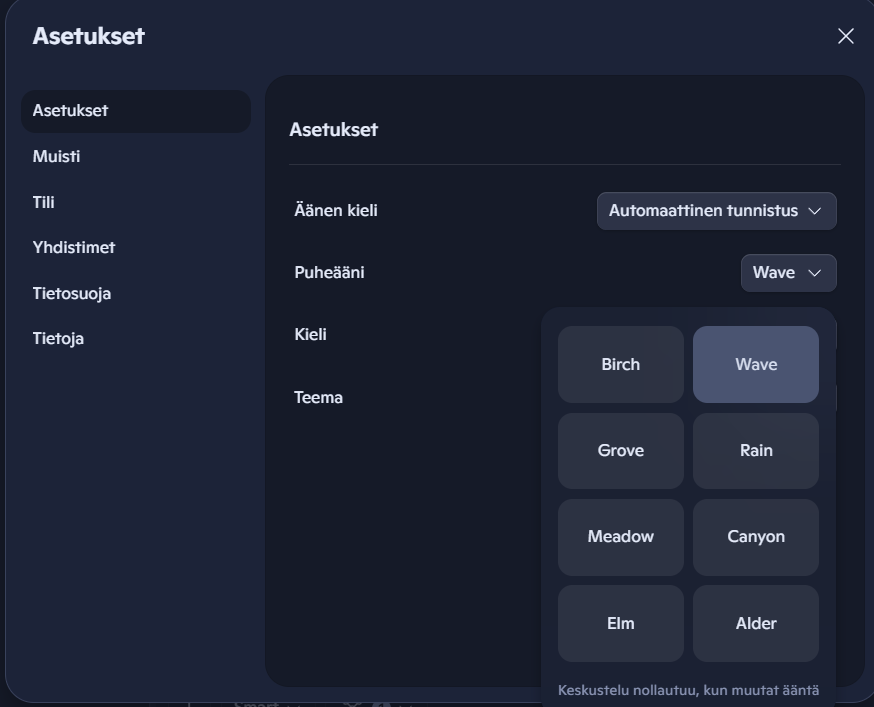The height and width of the screenshot is (707, 874).
Task: Close the Asetukset settings dialog
Action: coord(845,36)
